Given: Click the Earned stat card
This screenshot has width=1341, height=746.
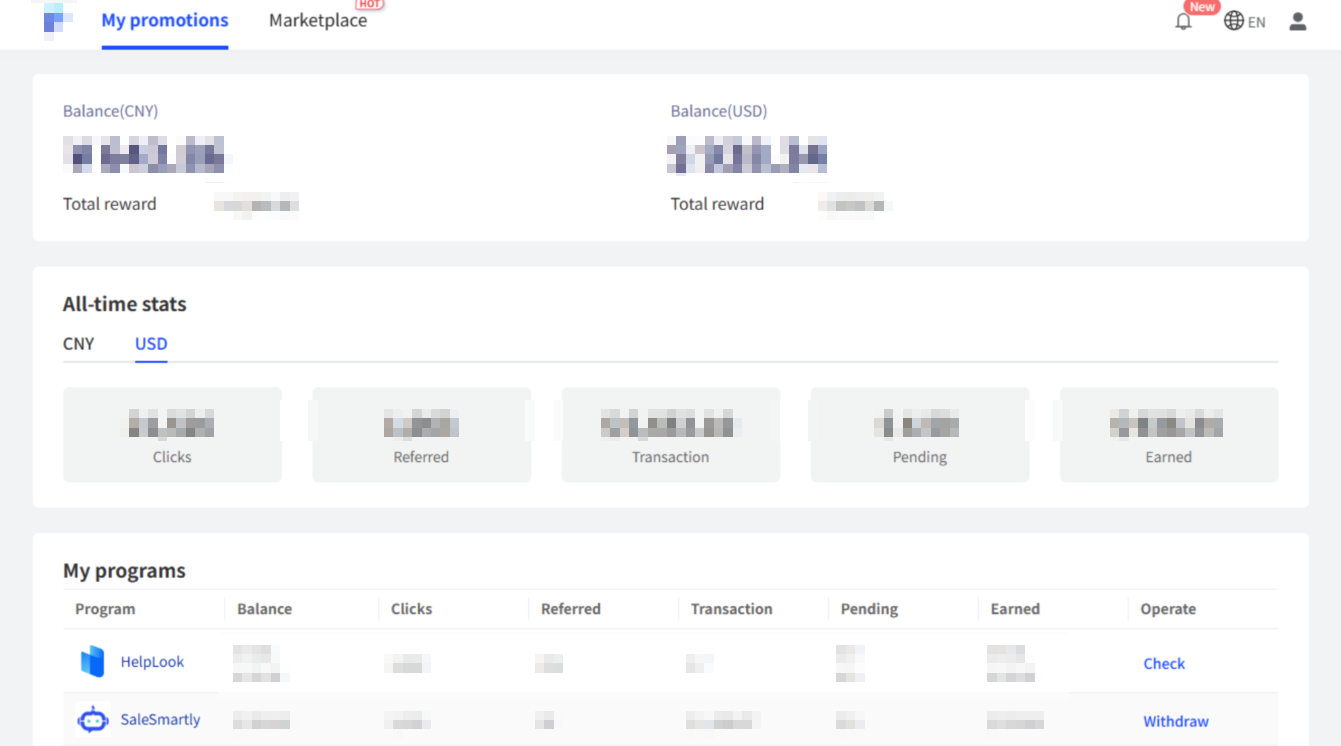Looking at the screenshot, I should 1168,435.
